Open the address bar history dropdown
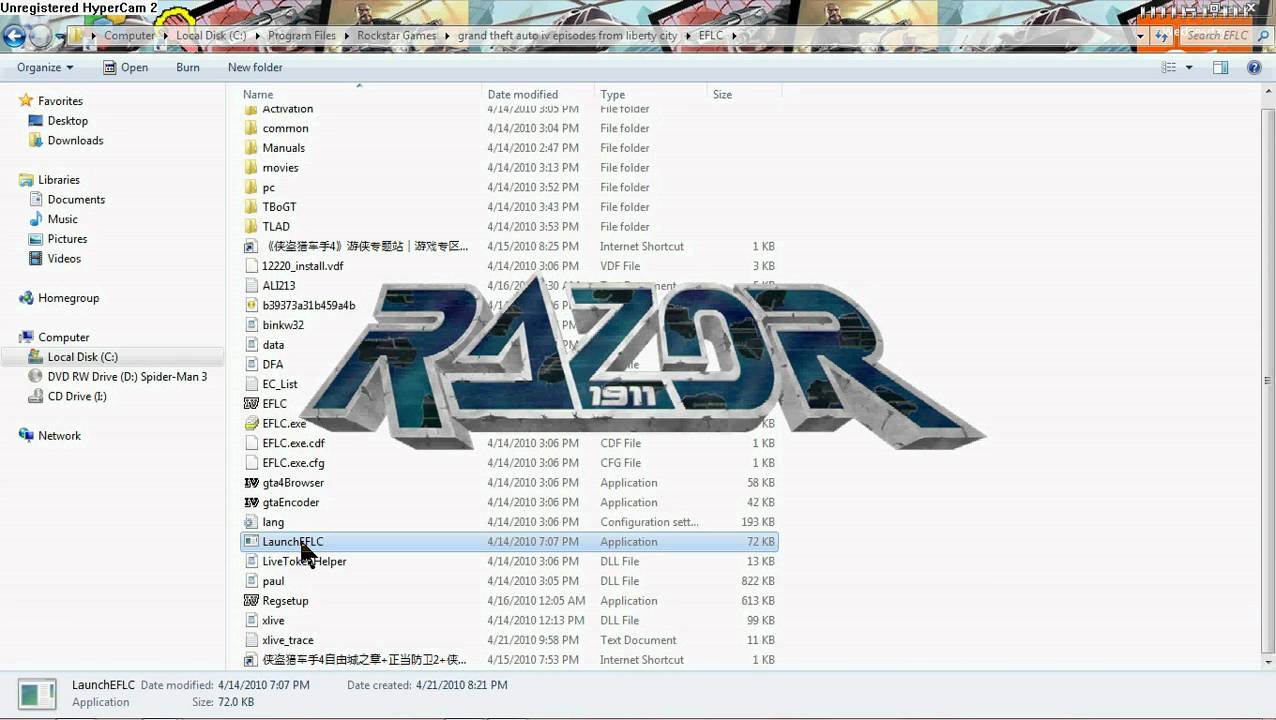Image resolution: width=1276 pixels, height=720 pixels. 1141,35
